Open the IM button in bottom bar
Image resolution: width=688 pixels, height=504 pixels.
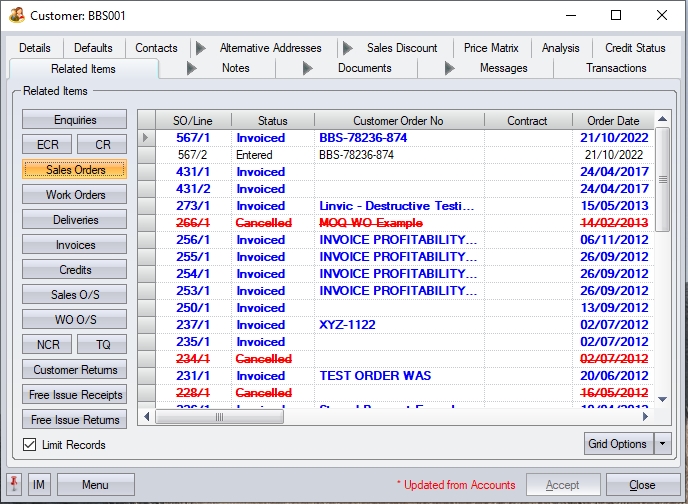click(39, 485)
